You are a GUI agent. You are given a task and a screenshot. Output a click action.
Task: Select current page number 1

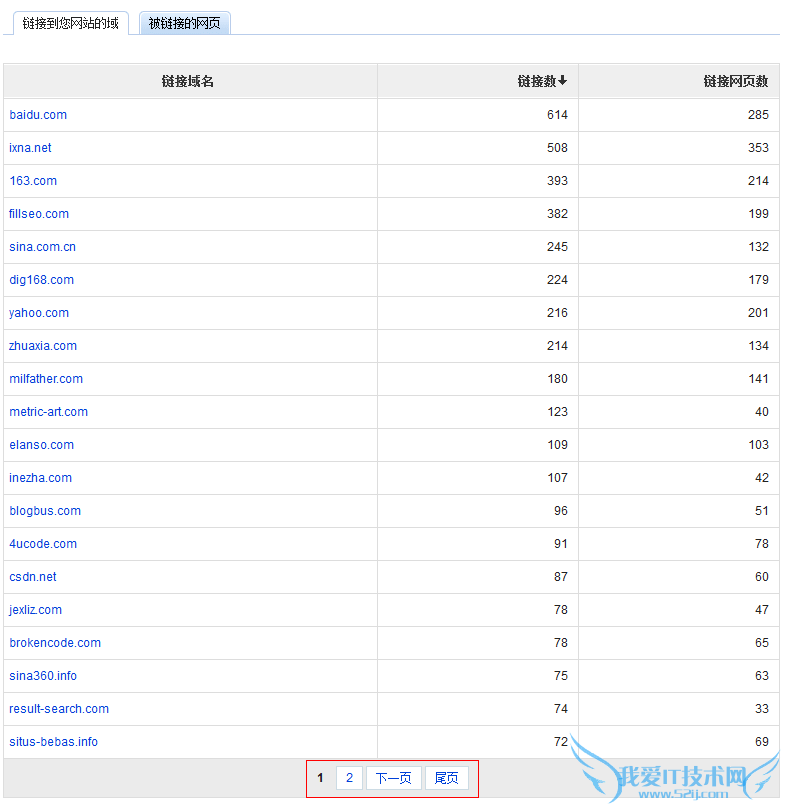(320, 778)
